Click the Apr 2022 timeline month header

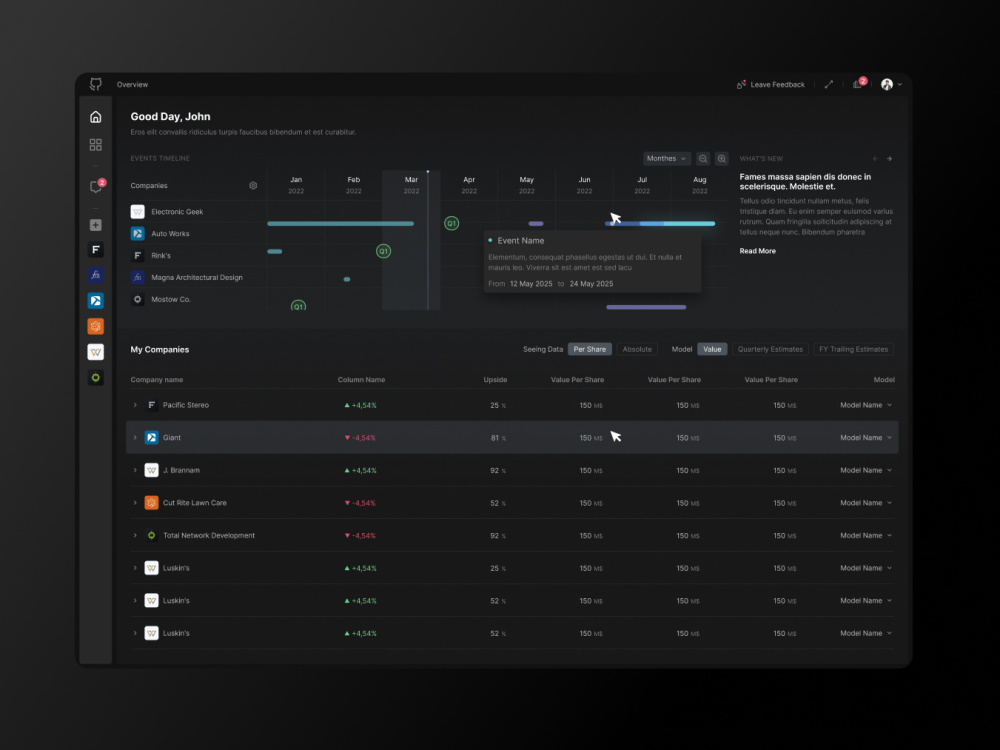[x=469, y=185]
